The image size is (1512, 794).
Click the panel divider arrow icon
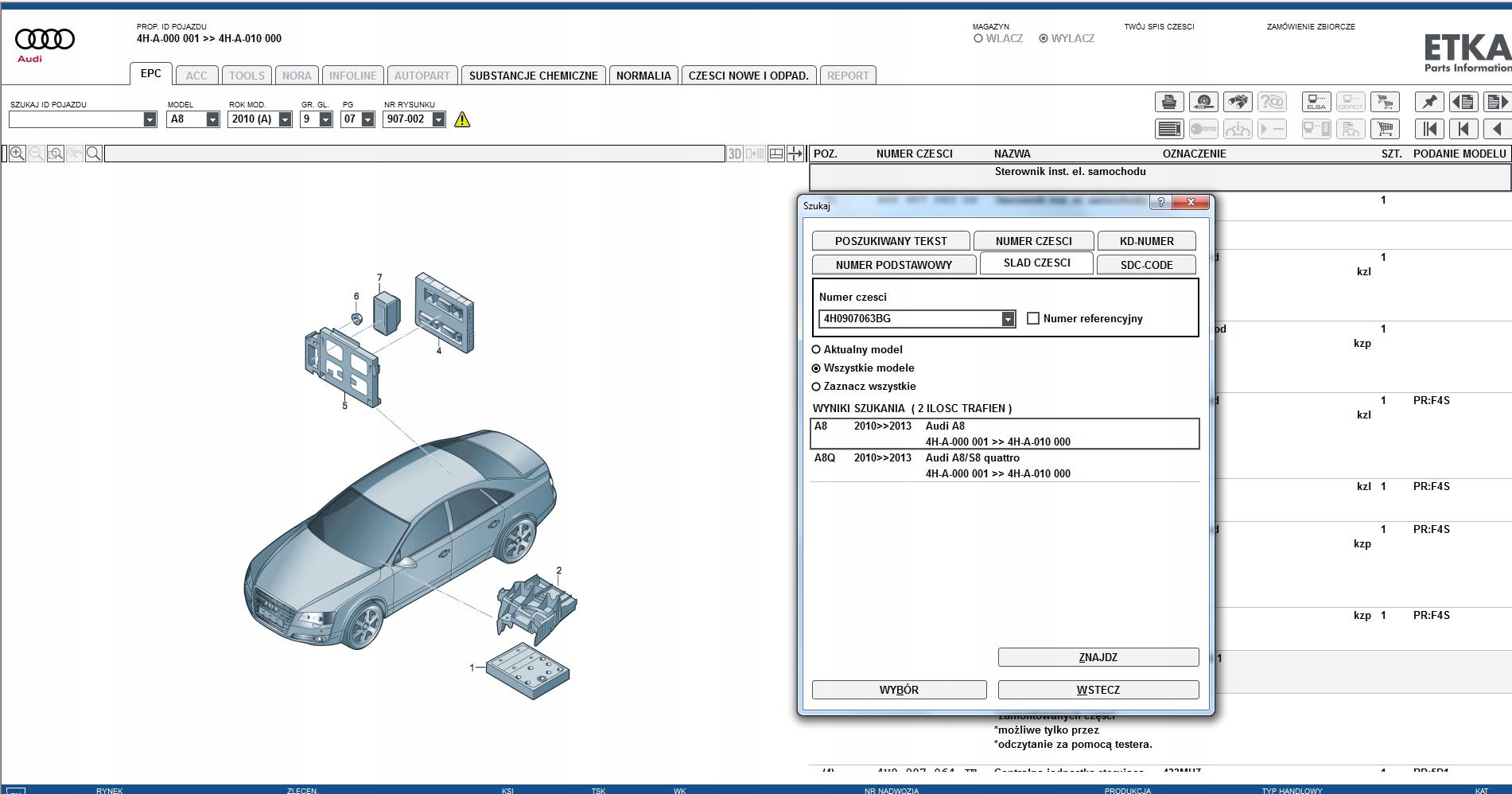(795, 154)
